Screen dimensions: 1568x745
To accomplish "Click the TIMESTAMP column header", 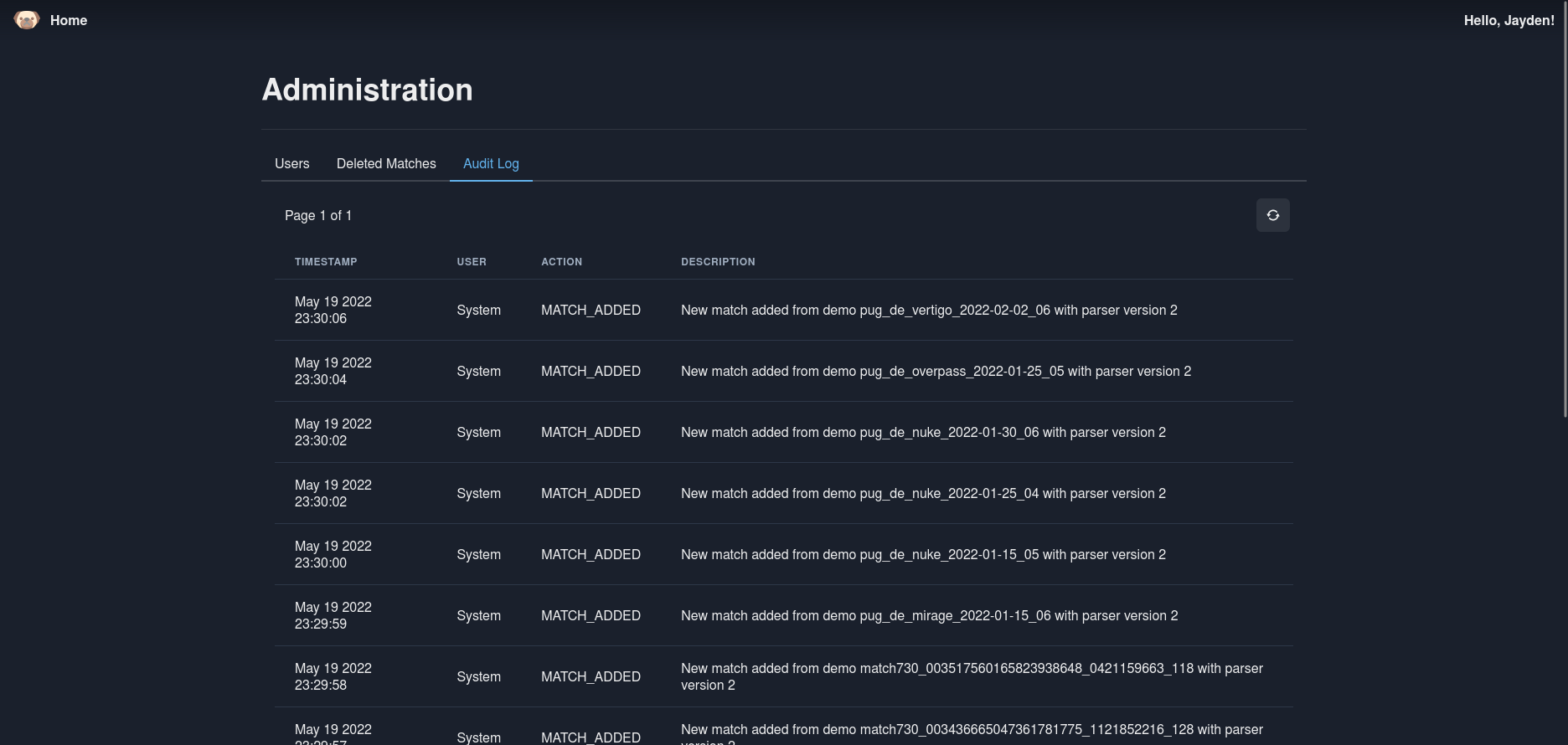I will [x=326, y=262].
